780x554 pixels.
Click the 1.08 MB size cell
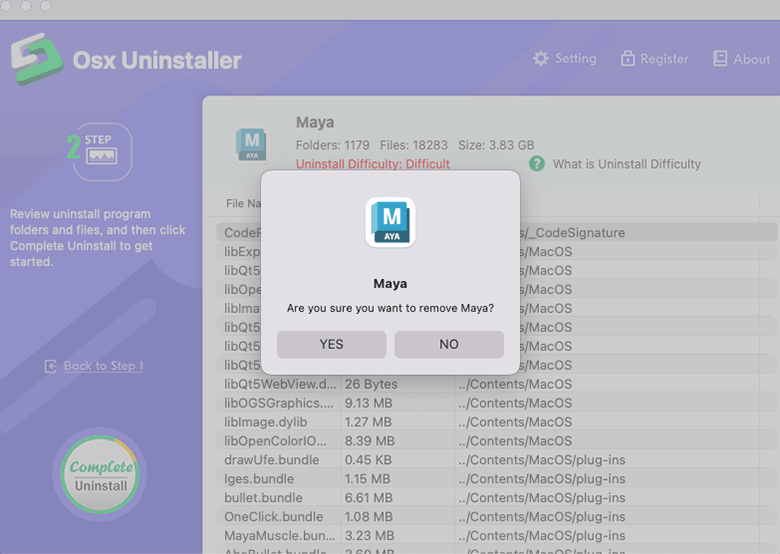click(369, 516)
